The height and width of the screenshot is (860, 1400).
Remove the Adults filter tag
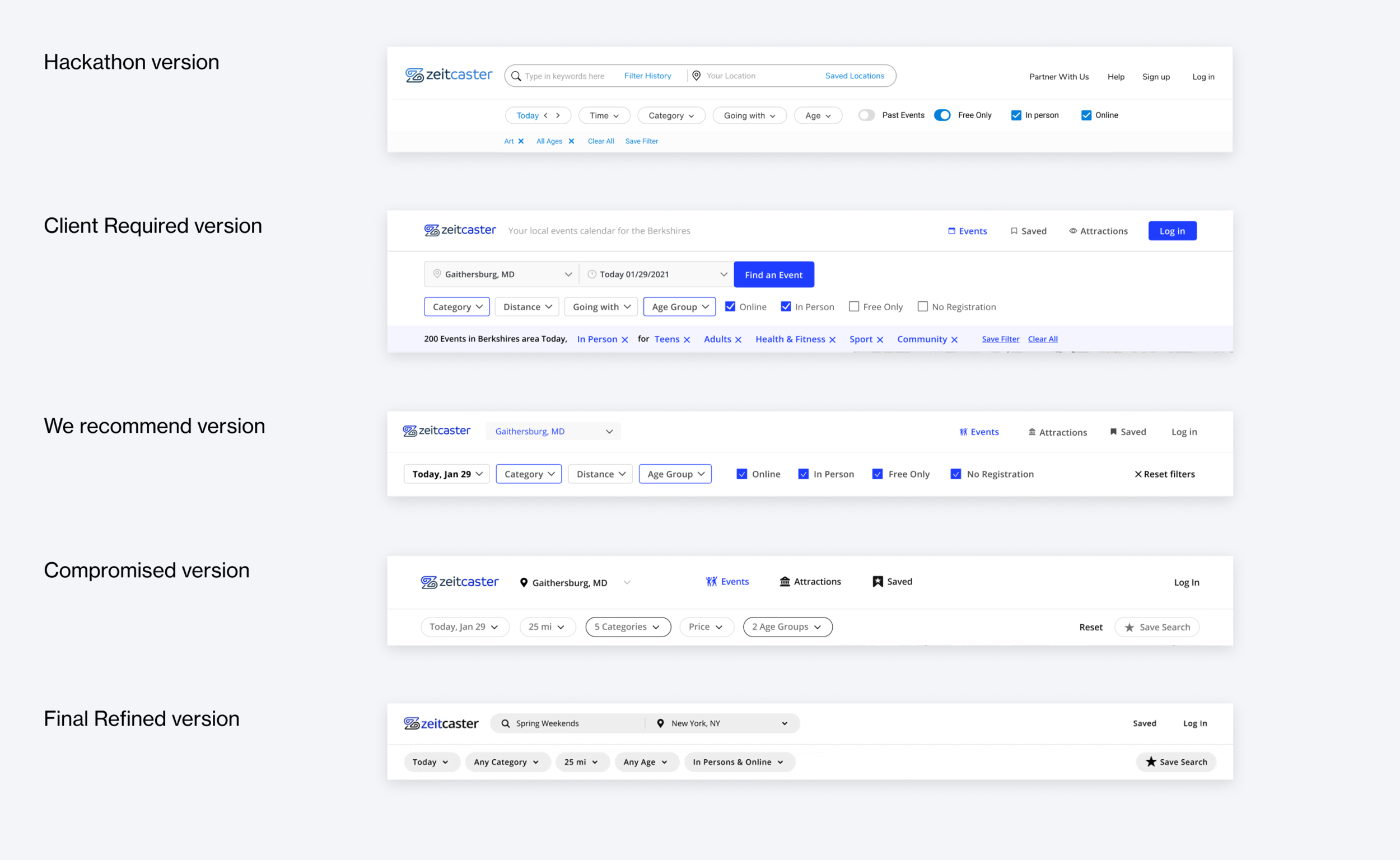coord(738,339)
